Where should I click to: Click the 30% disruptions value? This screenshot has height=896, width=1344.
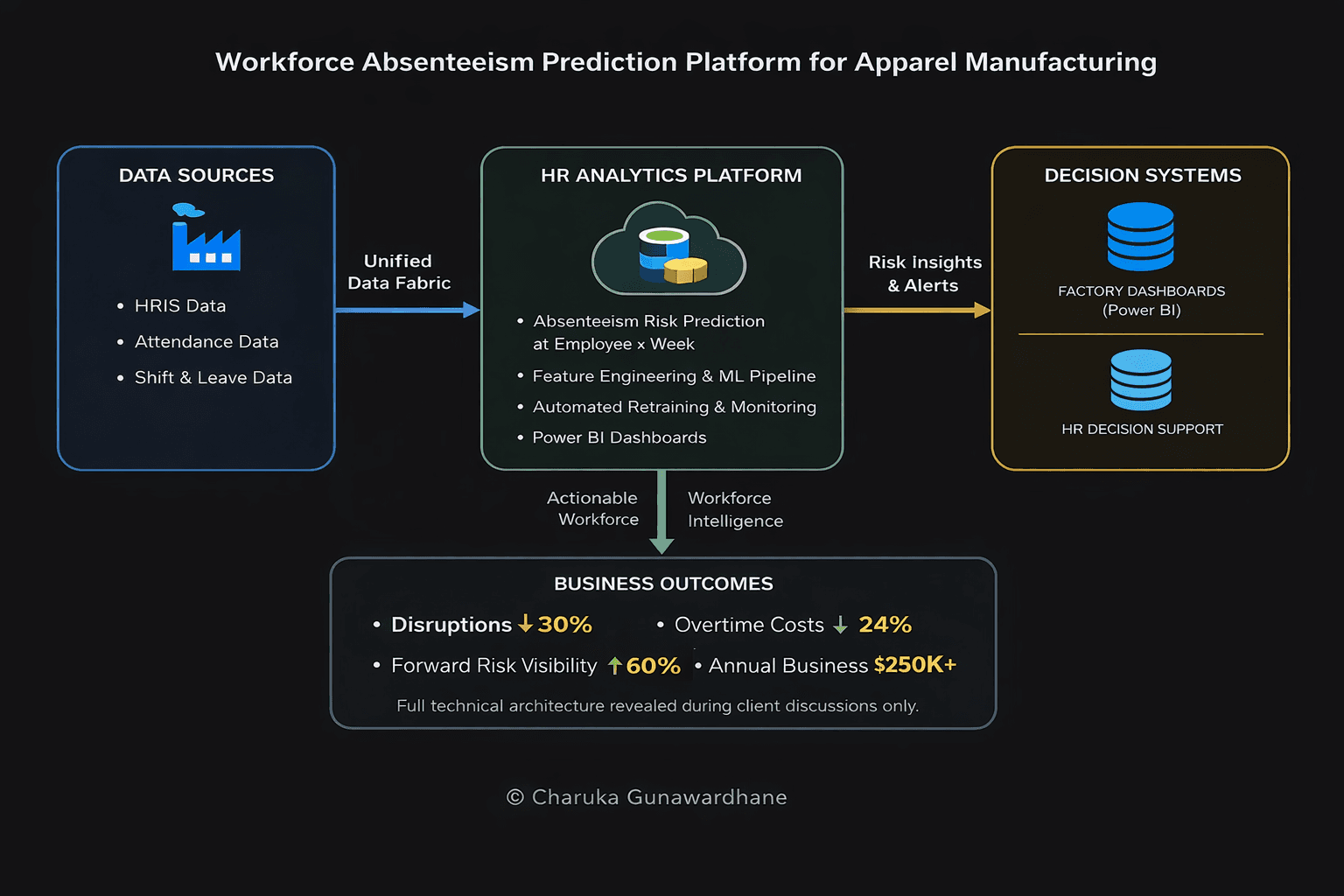pyautogui.click(x=564, y=624)
